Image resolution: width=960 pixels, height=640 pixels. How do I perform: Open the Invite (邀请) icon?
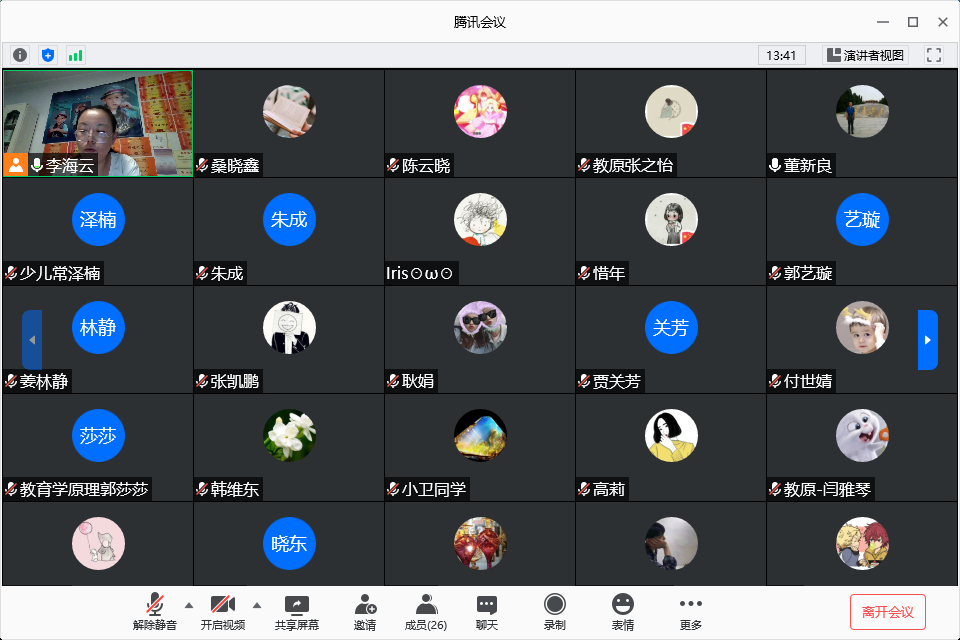coord(365,612)
